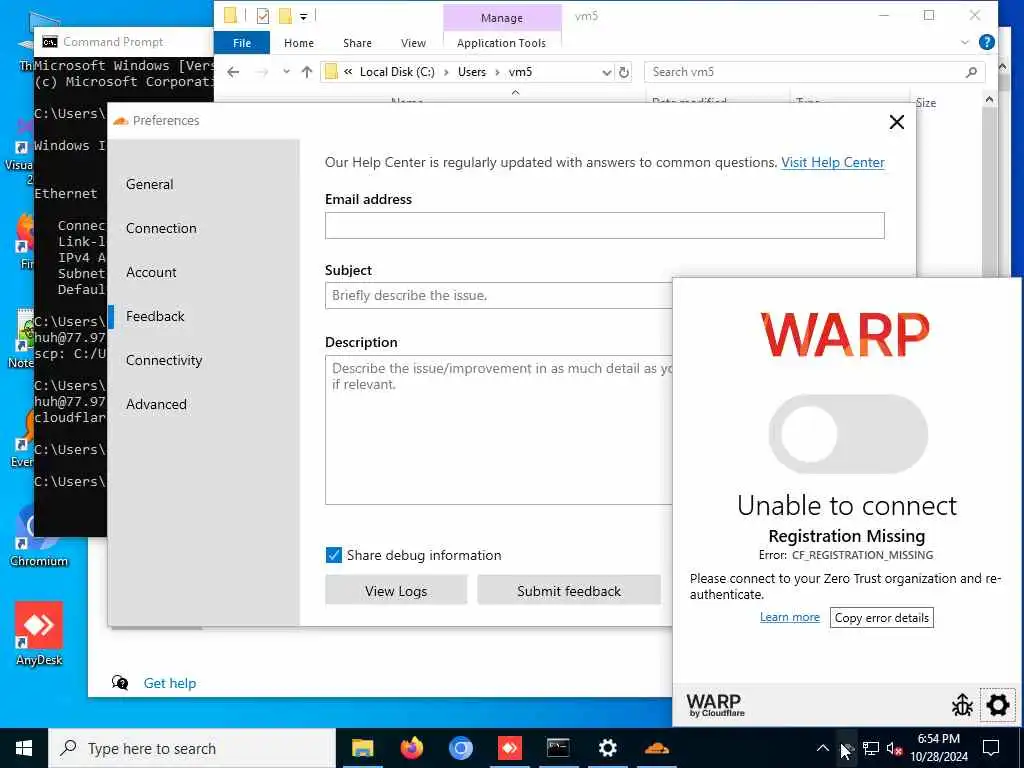Expand the Explorer ribbon chevron
The image size is (1024, 768).
pos(965,42)
